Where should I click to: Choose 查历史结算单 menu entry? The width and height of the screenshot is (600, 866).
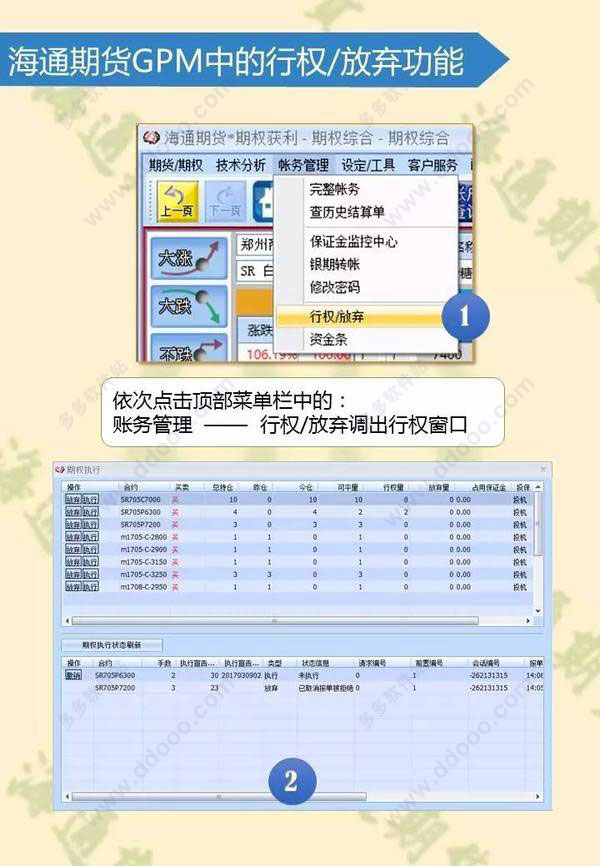coord(347,212)
